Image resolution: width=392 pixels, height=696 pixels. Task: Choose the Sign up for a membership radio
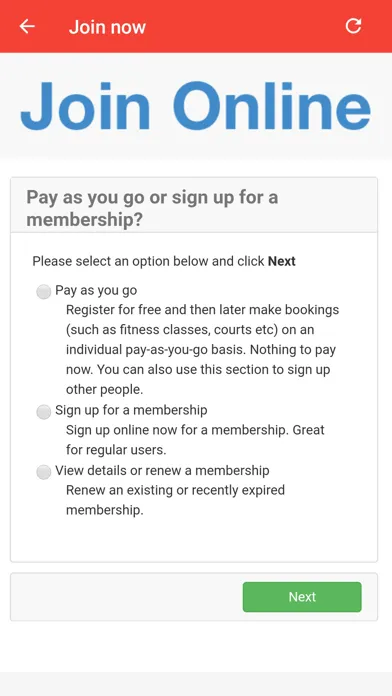click(x=44, y=412)
